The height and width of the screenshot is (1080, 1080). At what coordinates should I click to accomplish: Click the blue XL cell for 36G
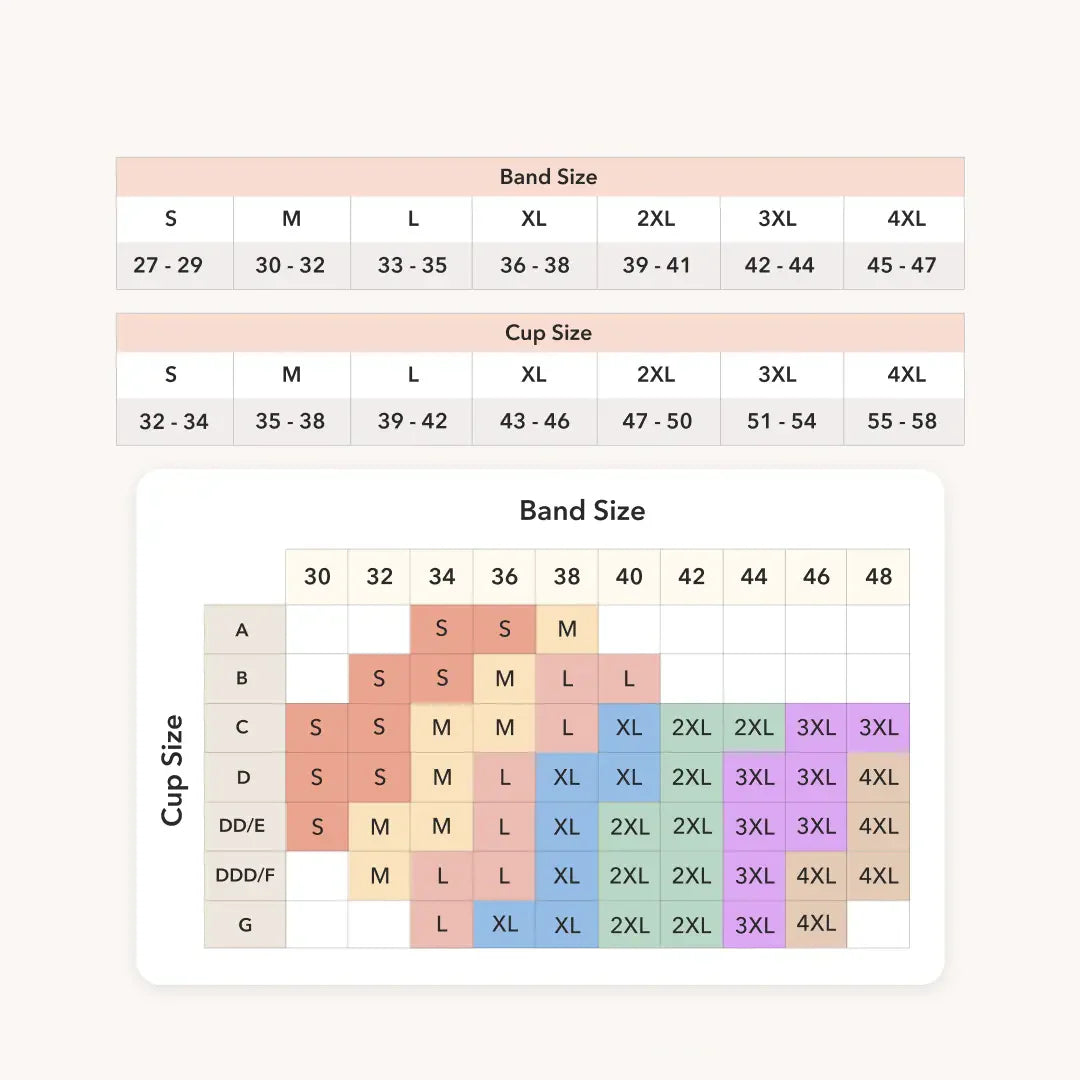(x=504, y=924)
